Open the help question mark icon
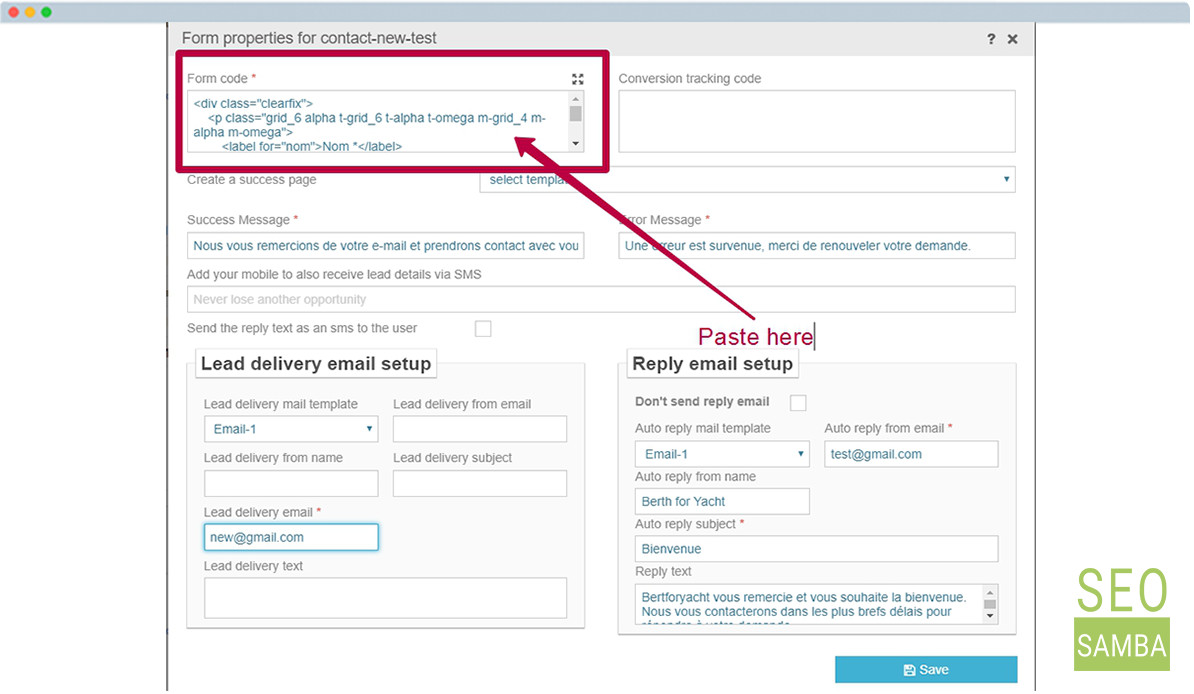 tap(991, 39)
